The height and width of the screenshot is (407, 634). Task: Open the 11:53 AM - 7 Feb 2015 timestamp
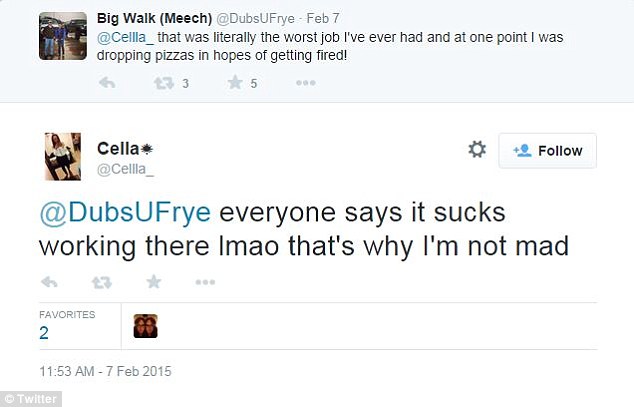click(106, 371)
